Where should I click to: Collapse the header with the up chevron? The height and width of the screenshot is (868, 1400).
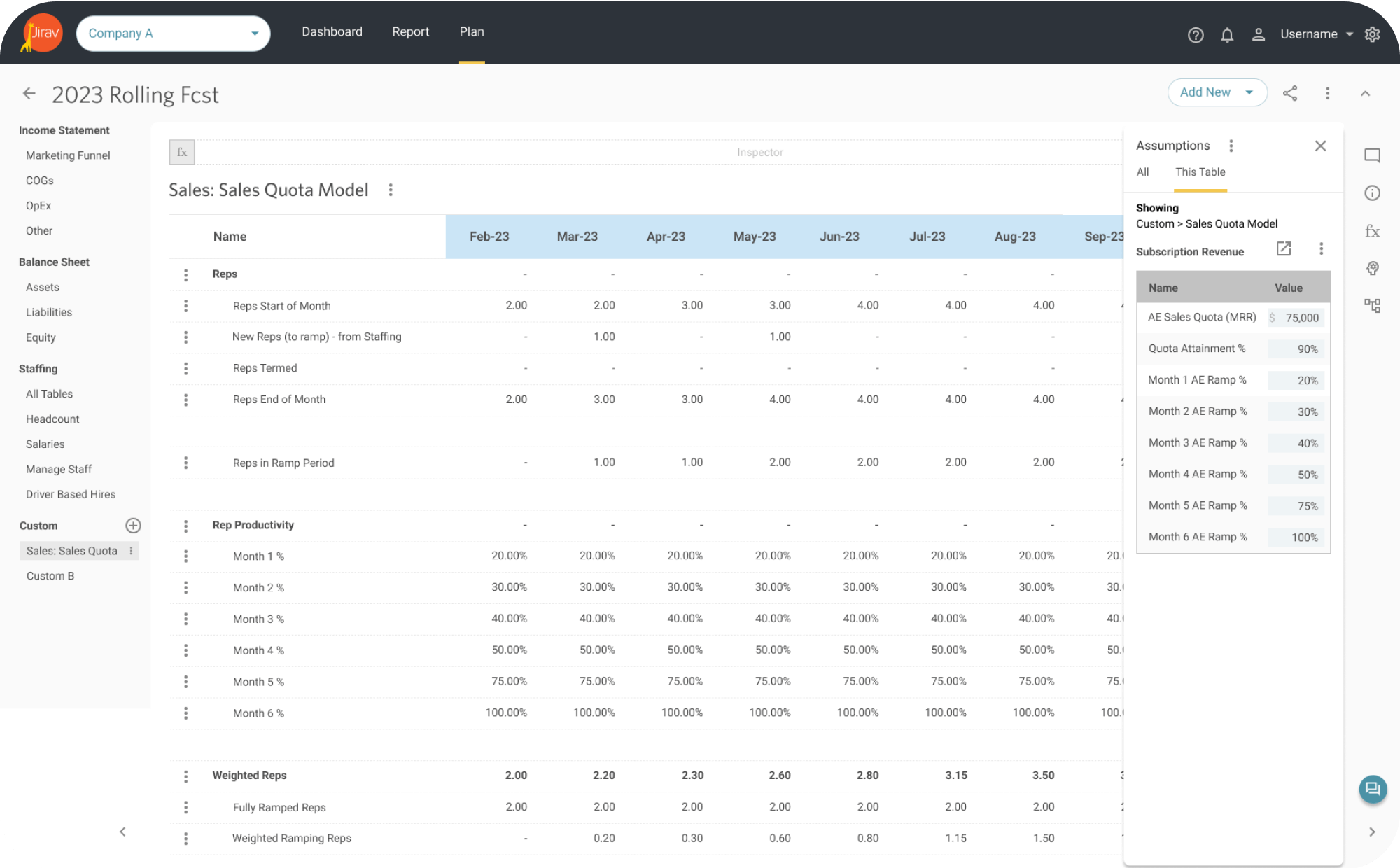click(1365, 93)
